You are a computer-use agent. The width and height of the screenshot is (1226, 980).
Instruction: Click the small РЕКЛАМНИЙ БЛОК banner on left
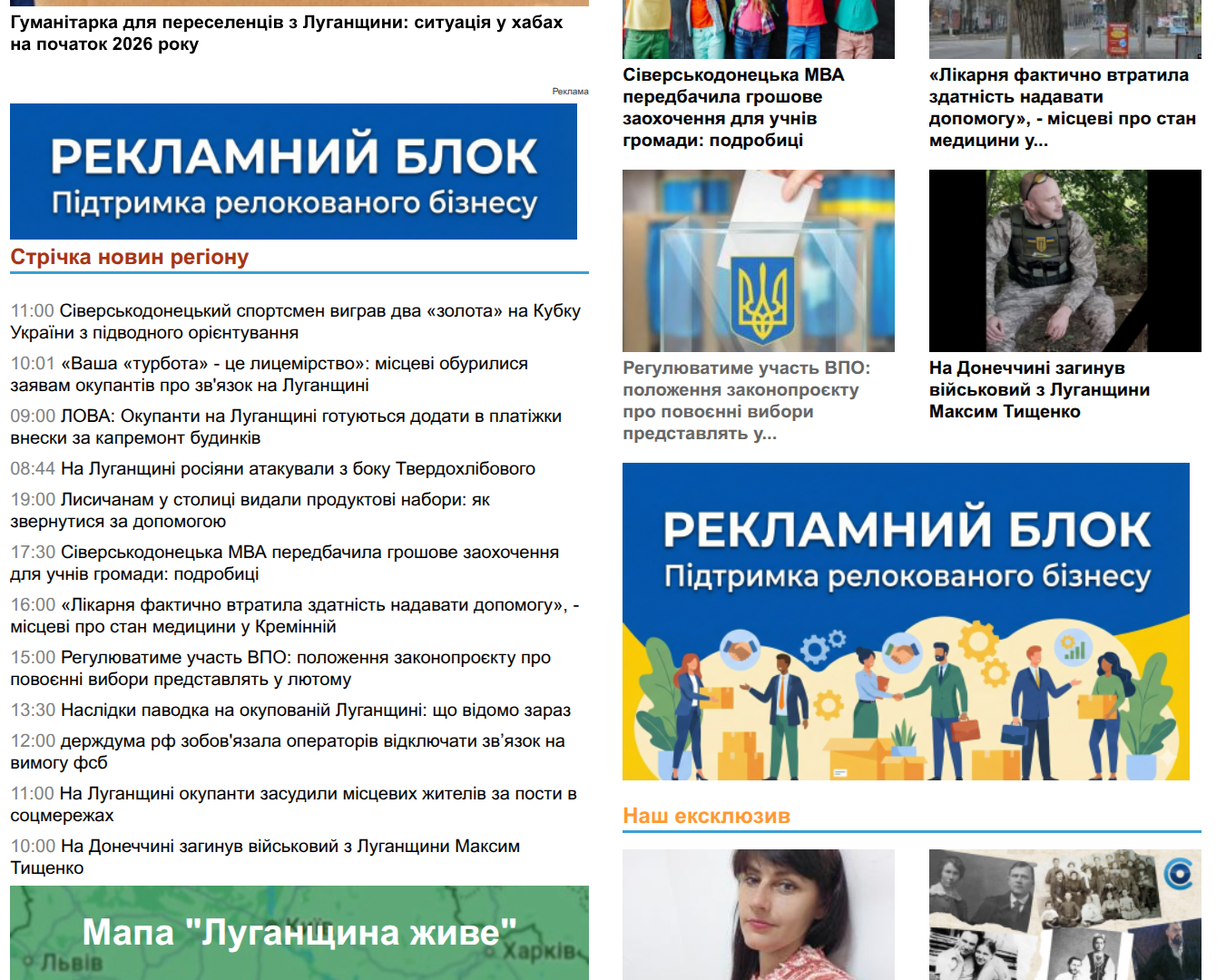tap(293, 171)
